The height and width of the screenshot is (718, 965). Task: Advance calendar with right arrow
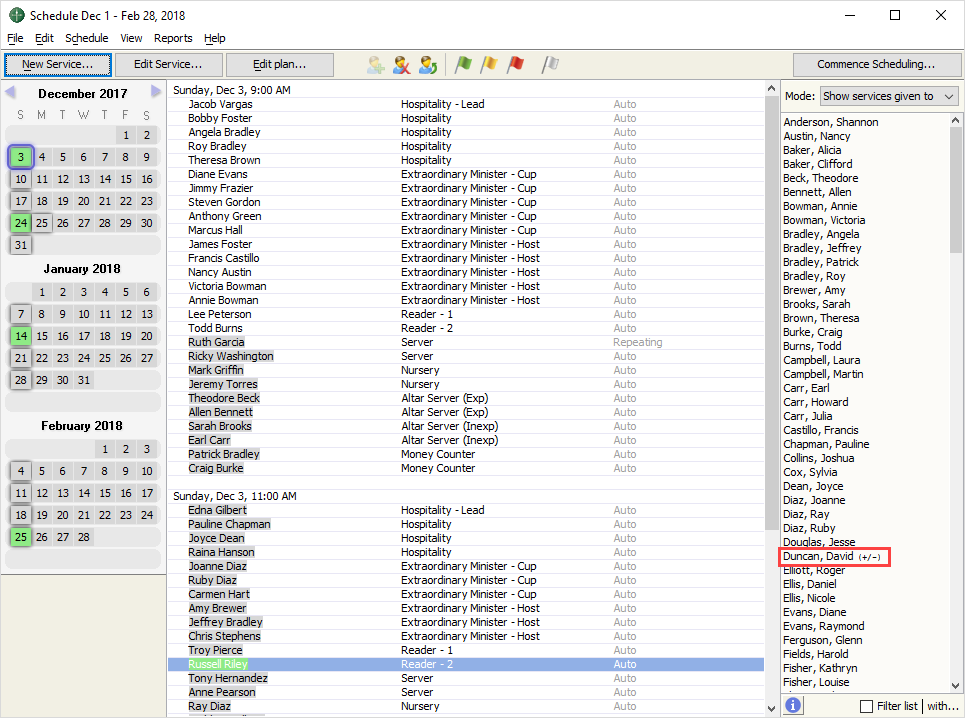coord(156,92)
